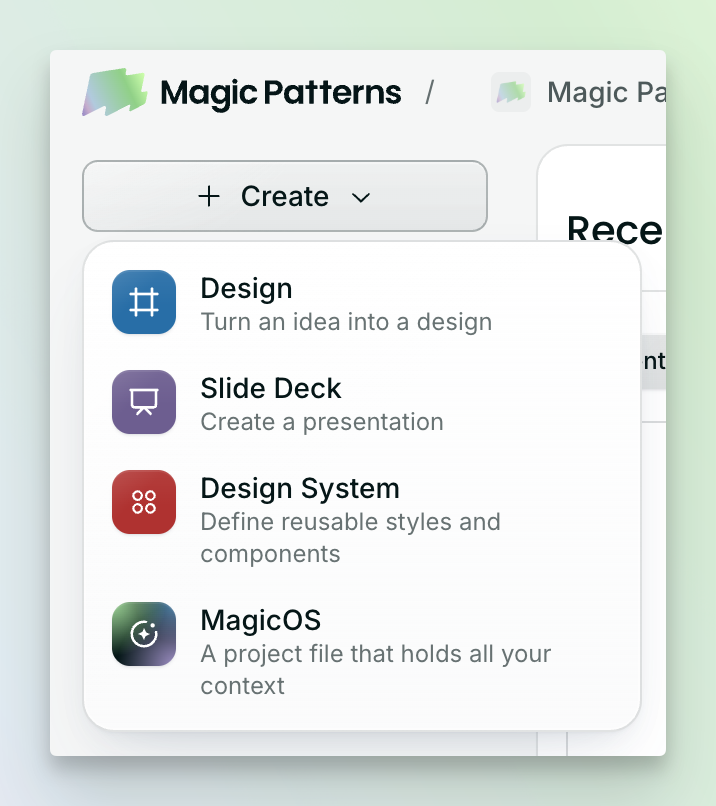716x806 pixels.
Task: Click the red Design System icon
Action: click(x=144, y=502)
